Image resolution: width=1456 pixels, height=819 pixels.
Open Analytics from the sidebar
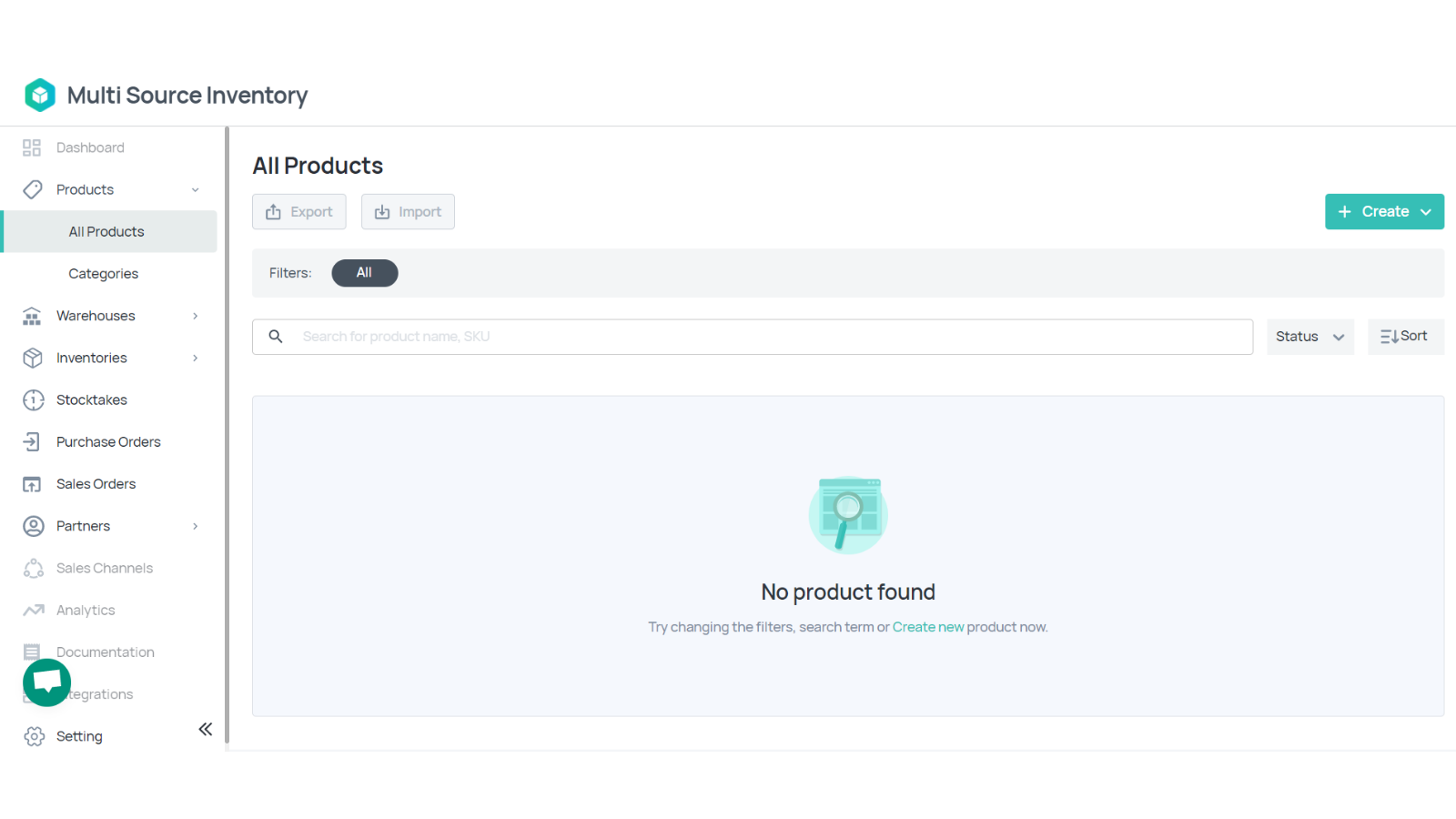(x=85, y=610)
